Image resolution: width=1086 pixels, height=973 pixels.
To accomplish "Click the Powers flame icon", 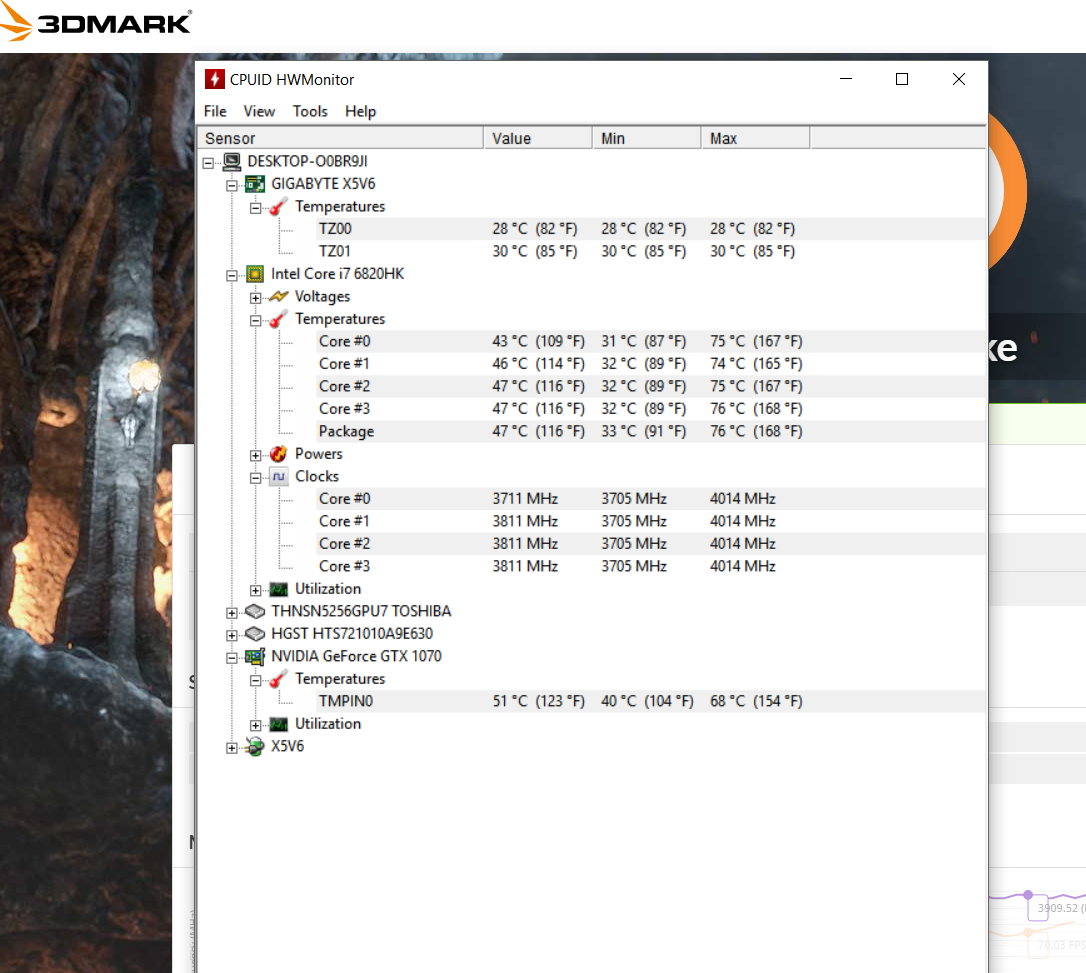I will pos(278,454).
